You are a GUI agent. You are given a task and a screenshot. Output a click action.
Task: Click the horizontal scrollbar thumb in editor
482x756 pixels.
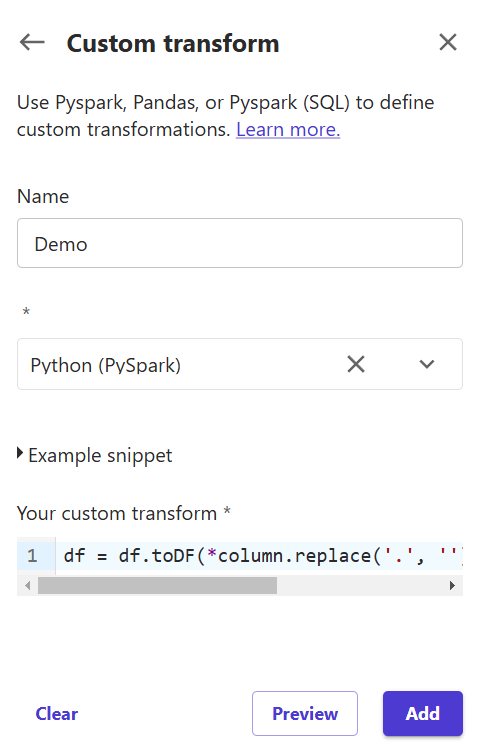coord(158,586)
